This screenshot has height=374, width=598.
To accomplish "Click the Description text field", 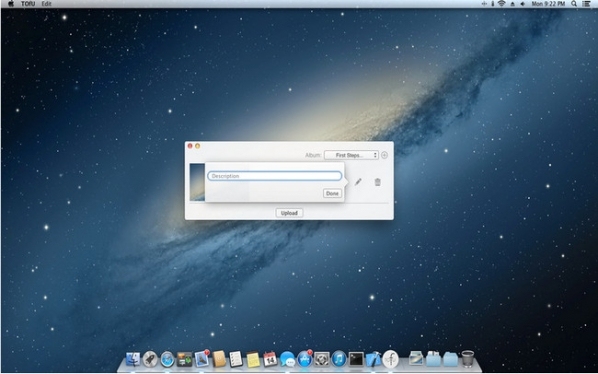I will point(275,176).
